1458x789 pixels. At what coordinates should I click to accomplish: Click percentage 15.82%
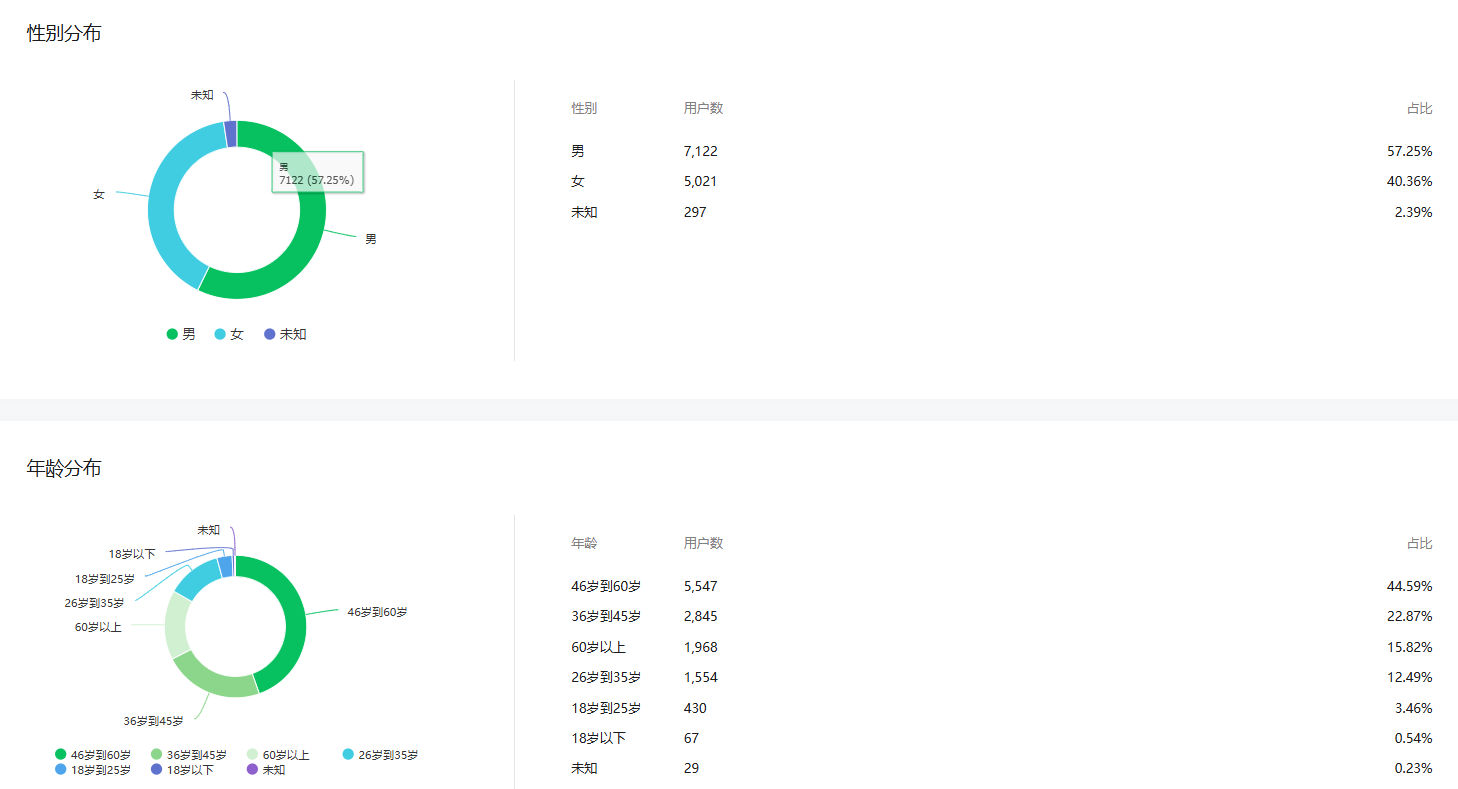pos(1410,647)
